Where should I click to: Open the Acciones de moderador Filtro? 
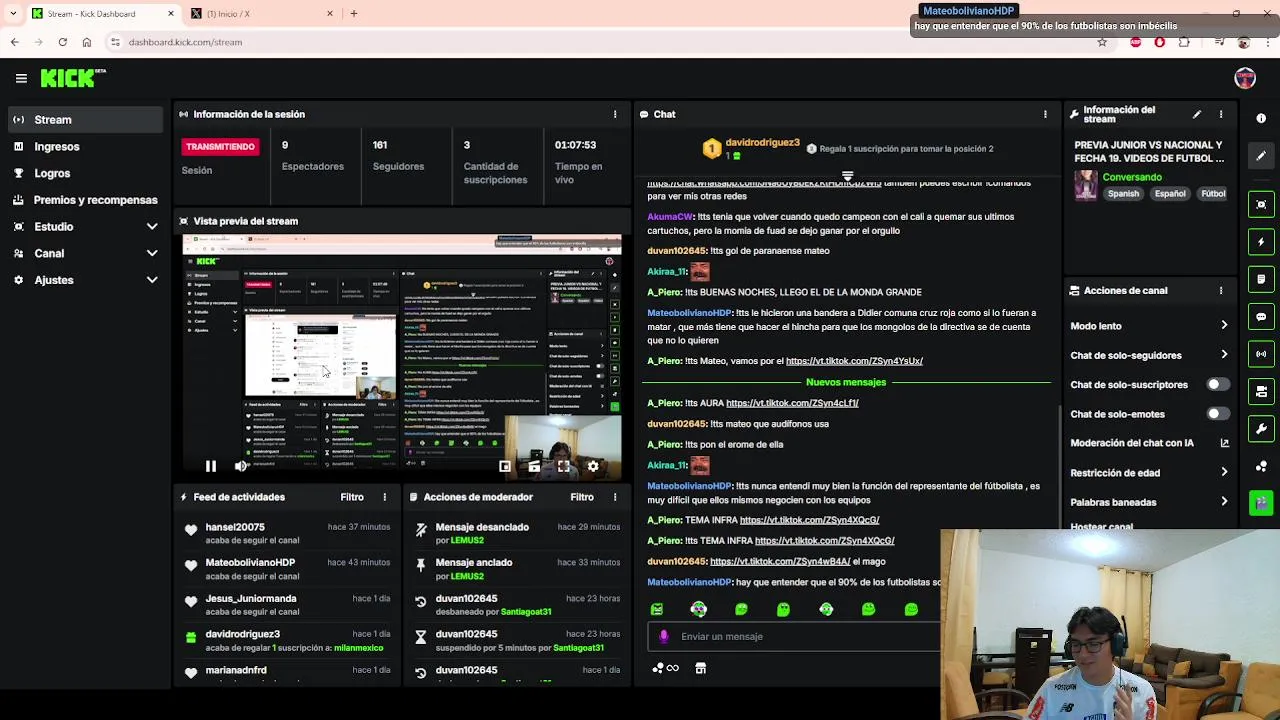click(582, 497)
